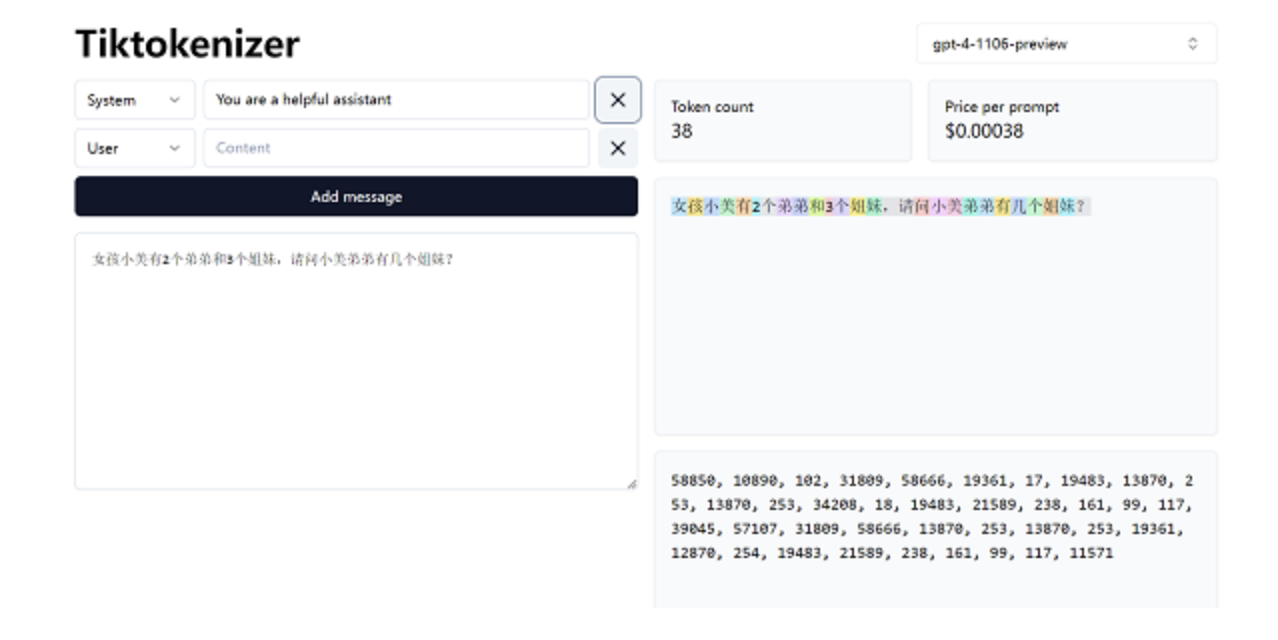Remove the System message with its X button
Image resolution: width=1278 pixels, height=640 pixels.
pyautogui.click(x=617, y=100)
